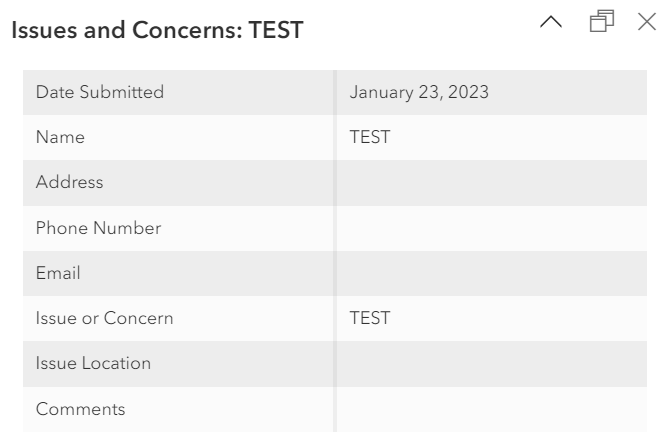Close the Issues and Concerns popup
Viewport: 671px width, 442px height.
647,20
